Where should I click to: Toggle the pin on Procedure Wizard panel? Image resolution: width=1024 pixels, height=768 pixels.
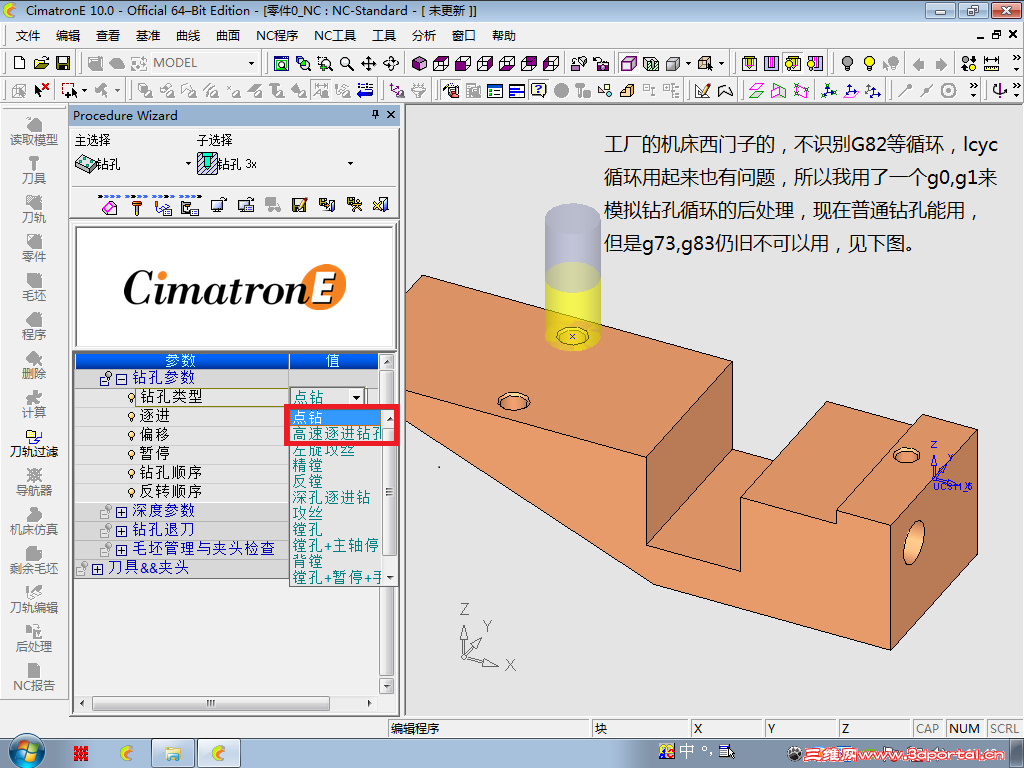tap(375, 115)
